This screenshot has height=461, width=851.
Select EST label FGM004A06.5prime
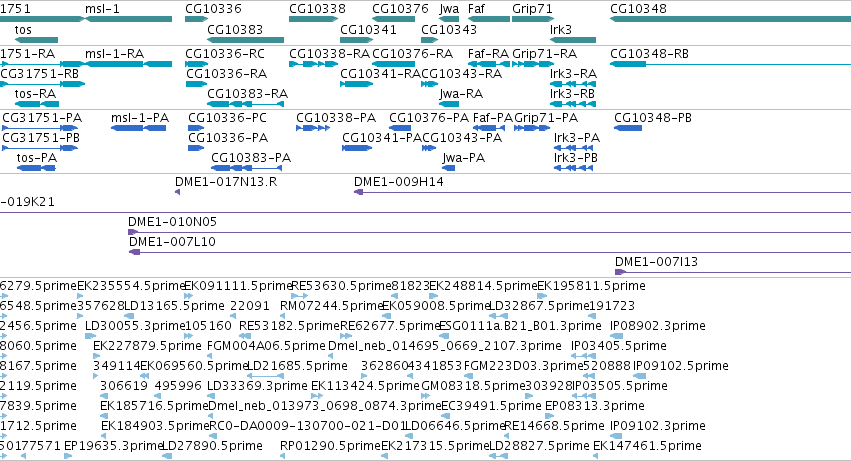tap(266, 346)
